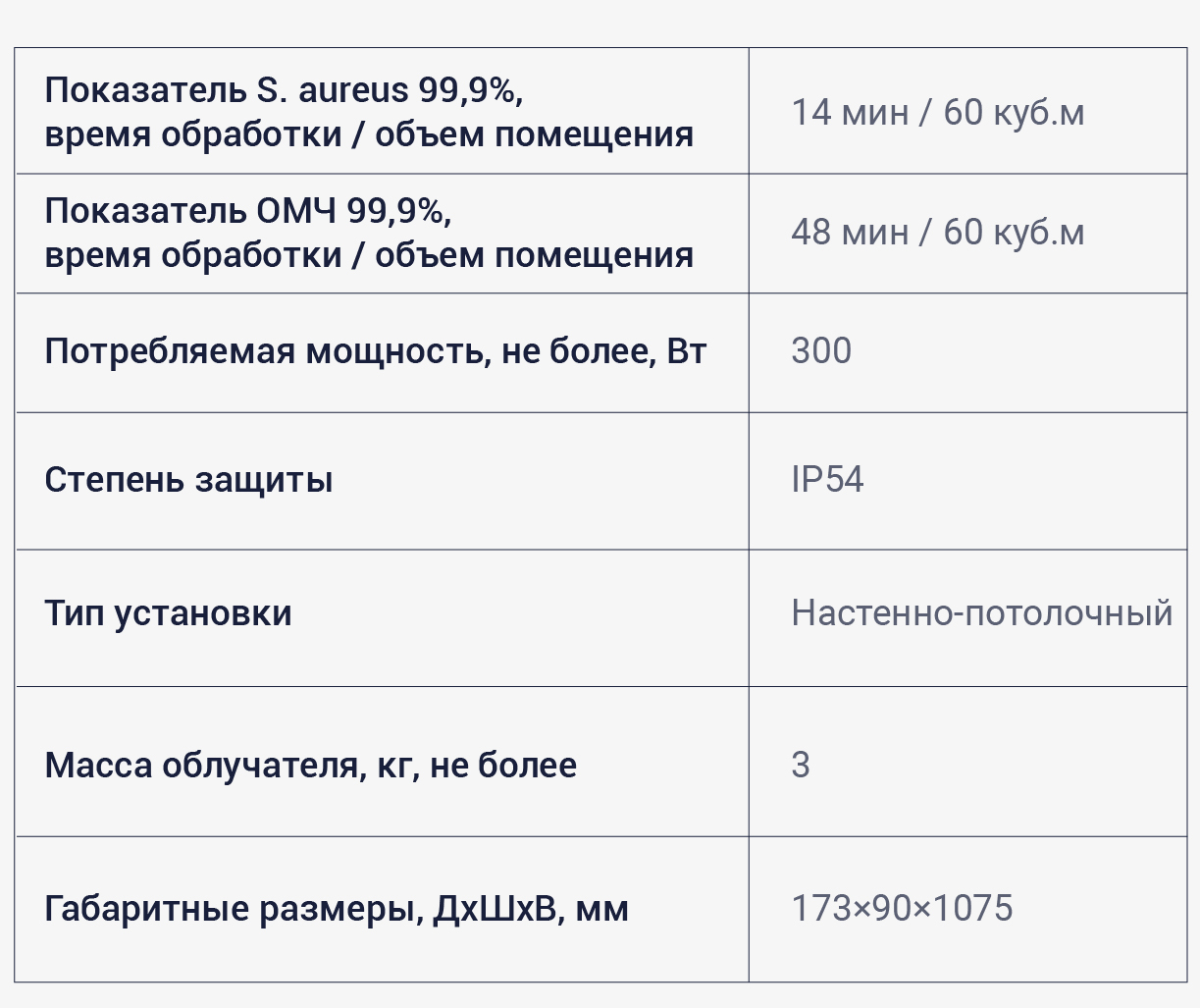Click the IP54 protection value
This screenshot has height=1008, width=1200.
(827, 480)
